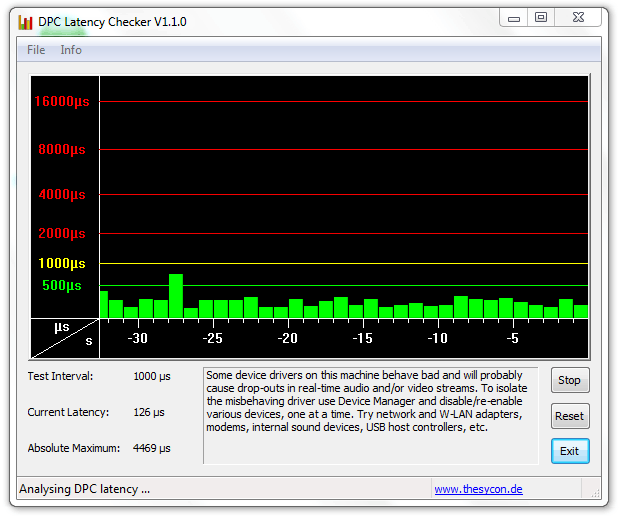This screenshot has width=619, height=516.
Task: Open the File menu
Action: pos(36,50)
